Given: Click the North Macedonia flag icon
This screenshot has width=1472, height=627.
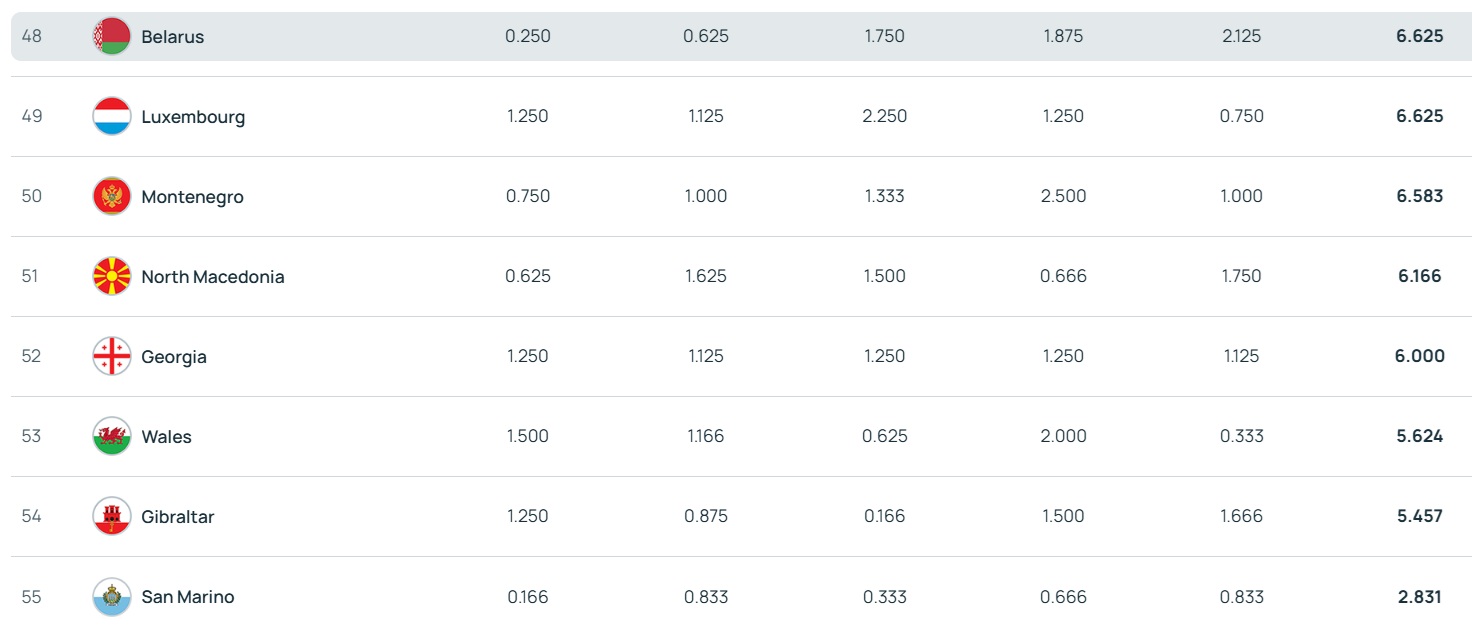Looking at the screenshot, I should (x=111, y=276).
